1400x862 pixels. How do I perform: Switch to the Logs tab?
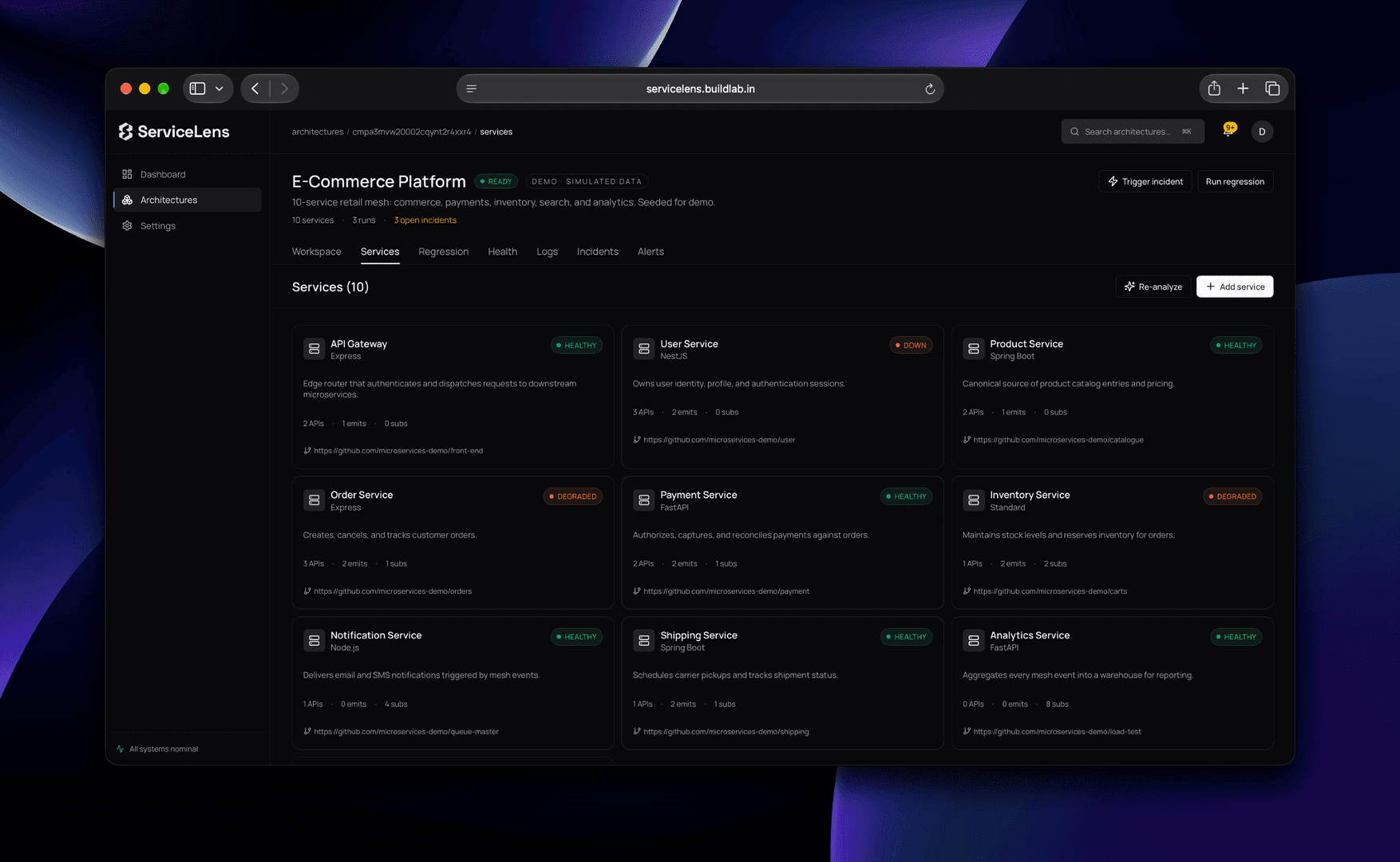tap(547, 251)
